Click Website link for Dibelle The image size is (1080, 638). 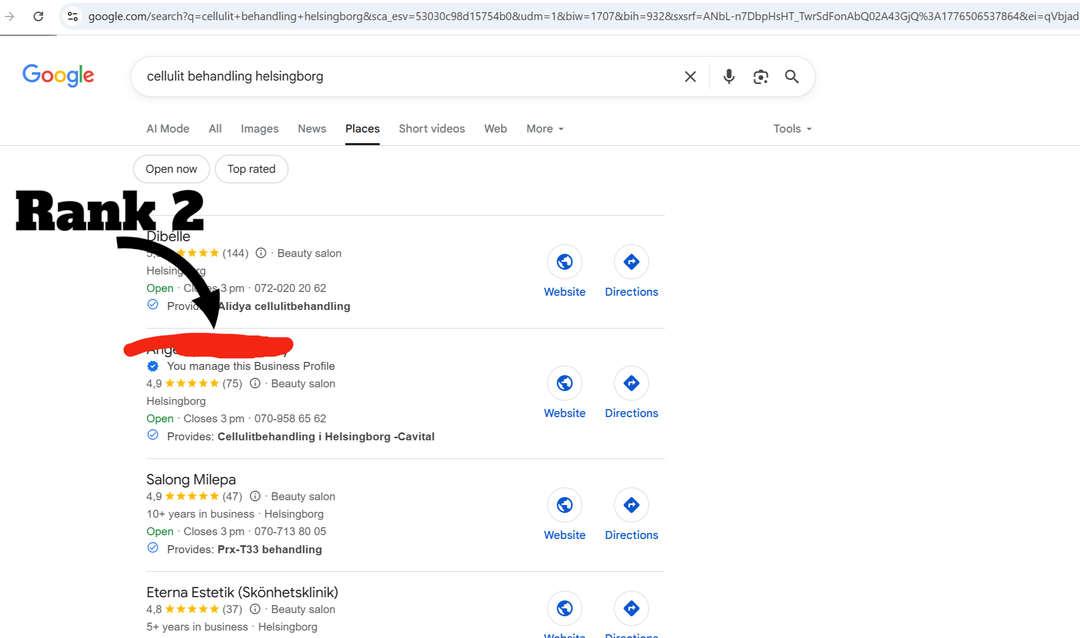pos(565,292)
